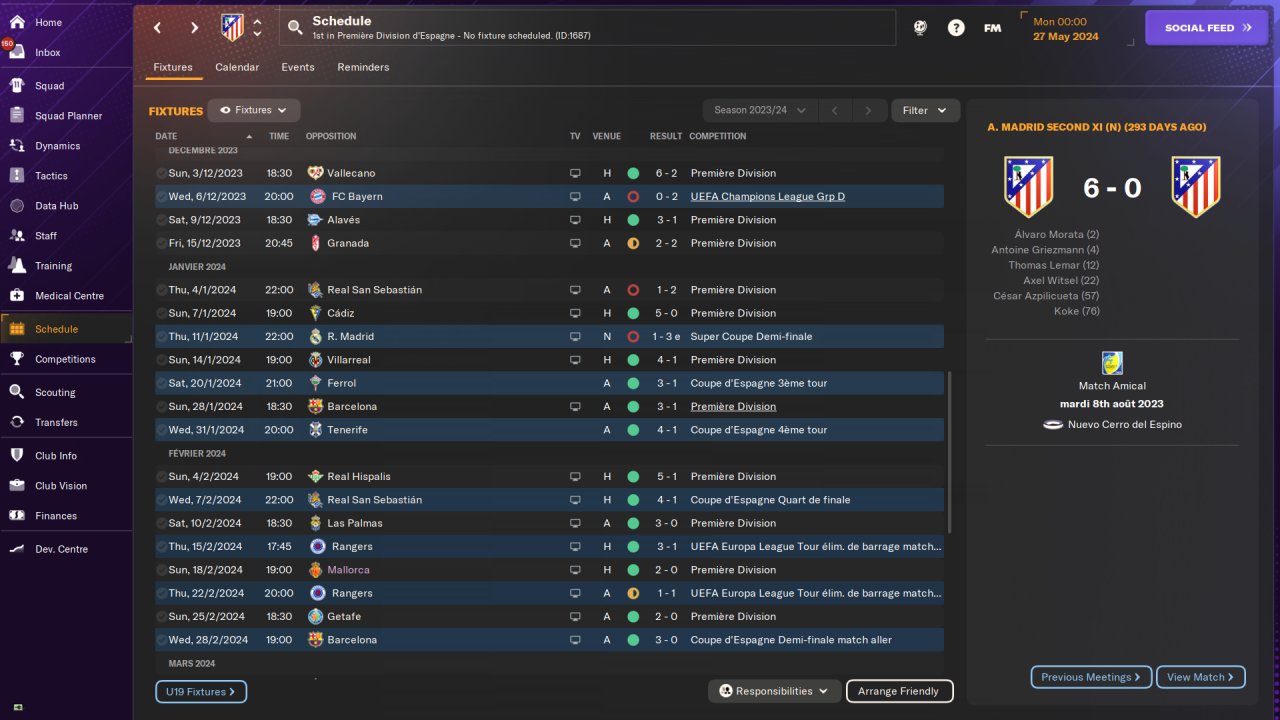Open the FM menu icon

pyautogui.click(x=992, y=28)
